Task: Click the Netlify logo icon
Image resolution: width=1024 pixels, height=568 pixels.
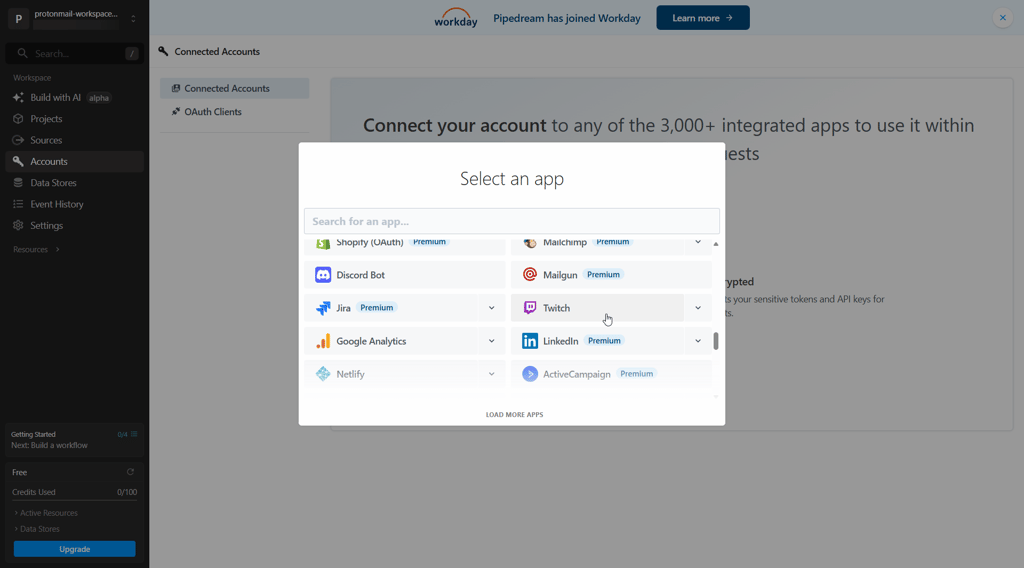Action: [323, 374]
